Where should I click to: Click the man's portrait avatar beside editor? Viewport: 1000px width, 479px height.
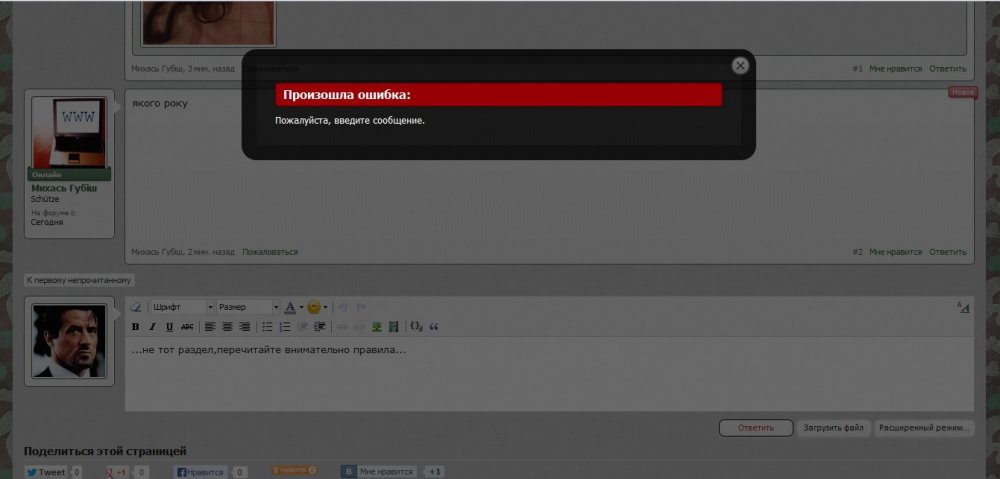click(x=69, y=341)
